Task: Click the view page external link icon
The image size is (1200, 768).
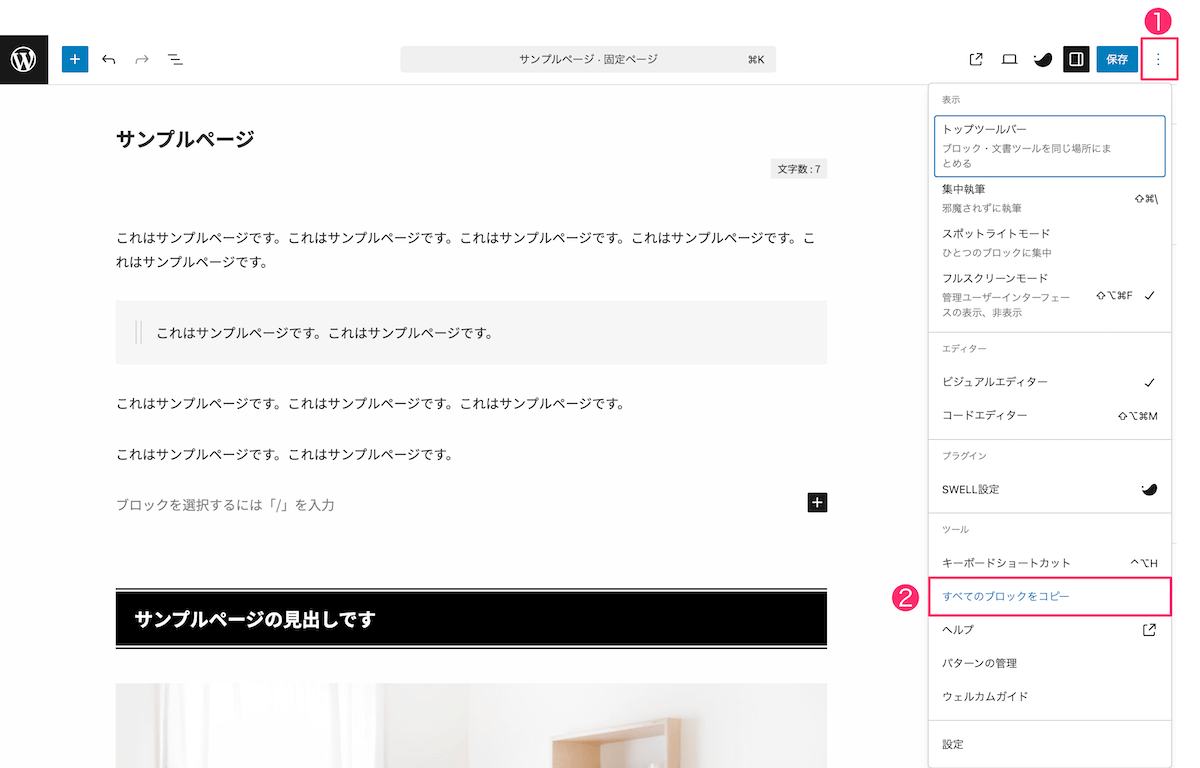Action: 976,59
